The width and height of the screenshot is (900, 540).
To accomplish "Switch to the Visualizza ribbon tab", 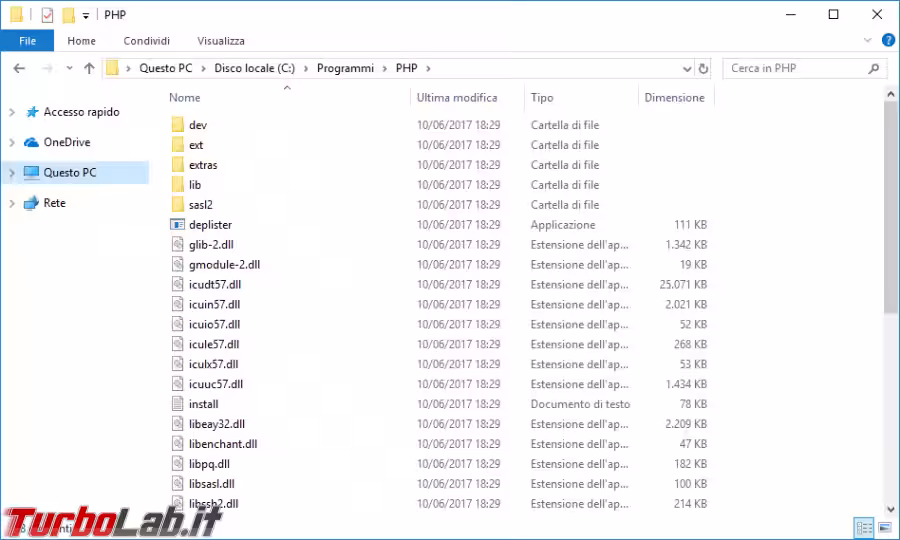I will tap(221, 41).
